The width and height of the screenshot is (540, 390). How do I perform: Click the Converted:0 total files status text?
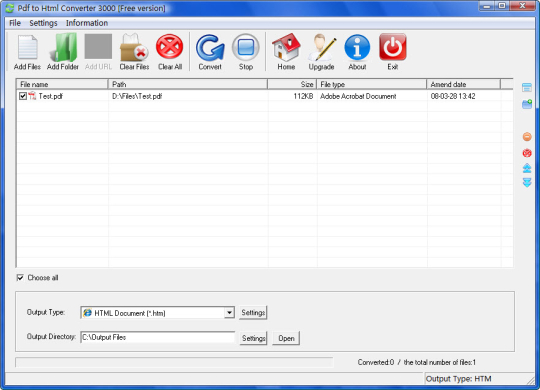point(417,362)
